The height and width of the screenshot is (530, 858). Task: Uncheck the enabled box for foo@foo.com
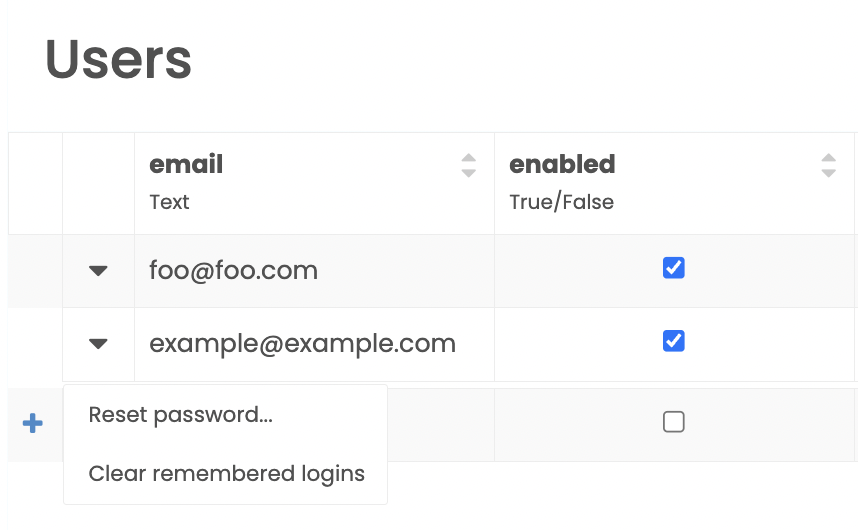click(x=674, y=268)
